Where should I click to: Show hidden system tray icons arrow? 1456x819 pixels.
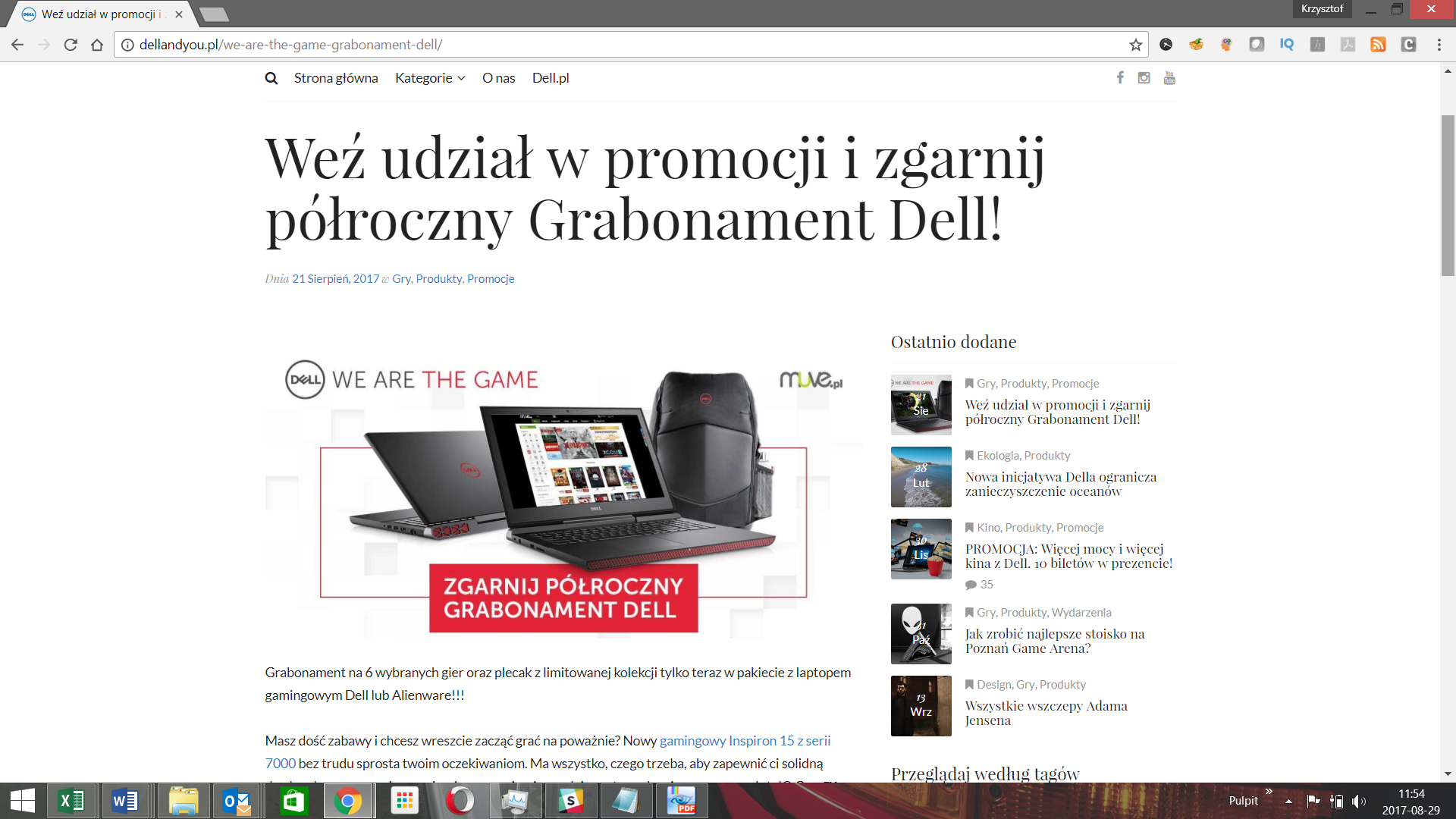point(1288,801)
